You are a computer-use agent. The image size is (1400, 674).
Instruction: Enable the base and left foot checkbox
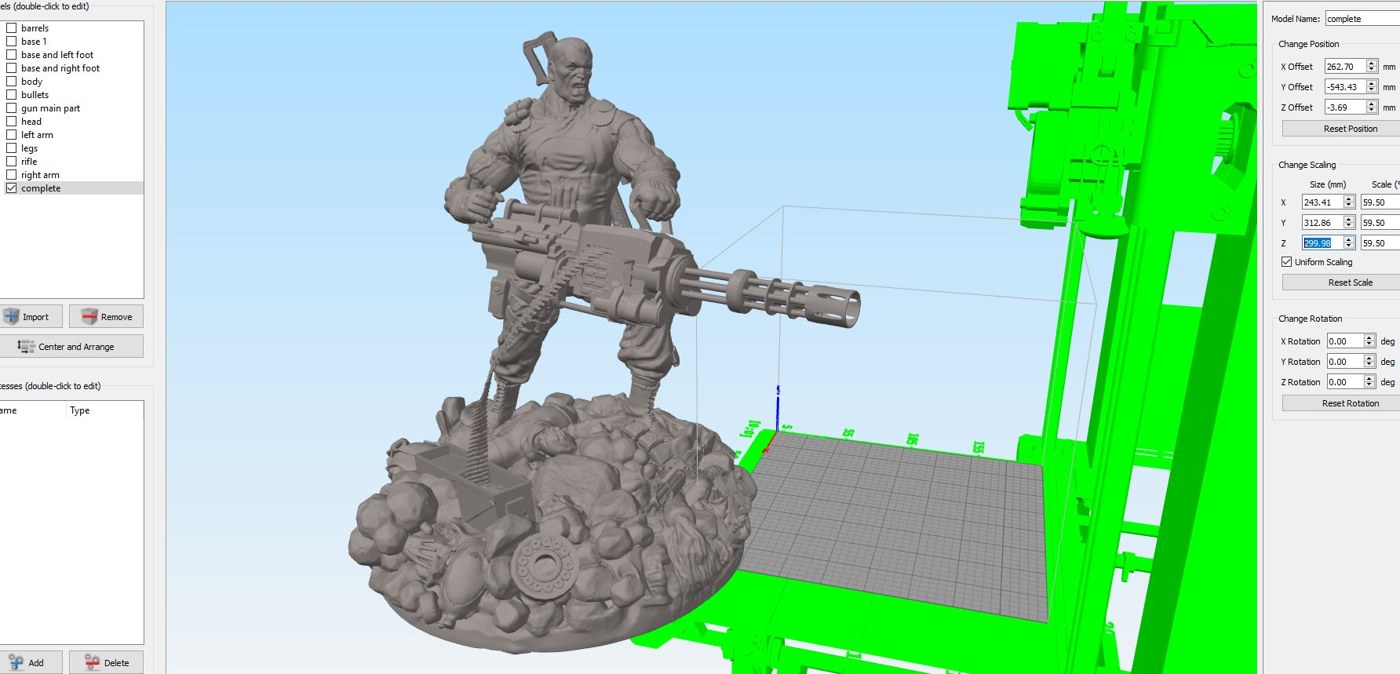point(11,55)
